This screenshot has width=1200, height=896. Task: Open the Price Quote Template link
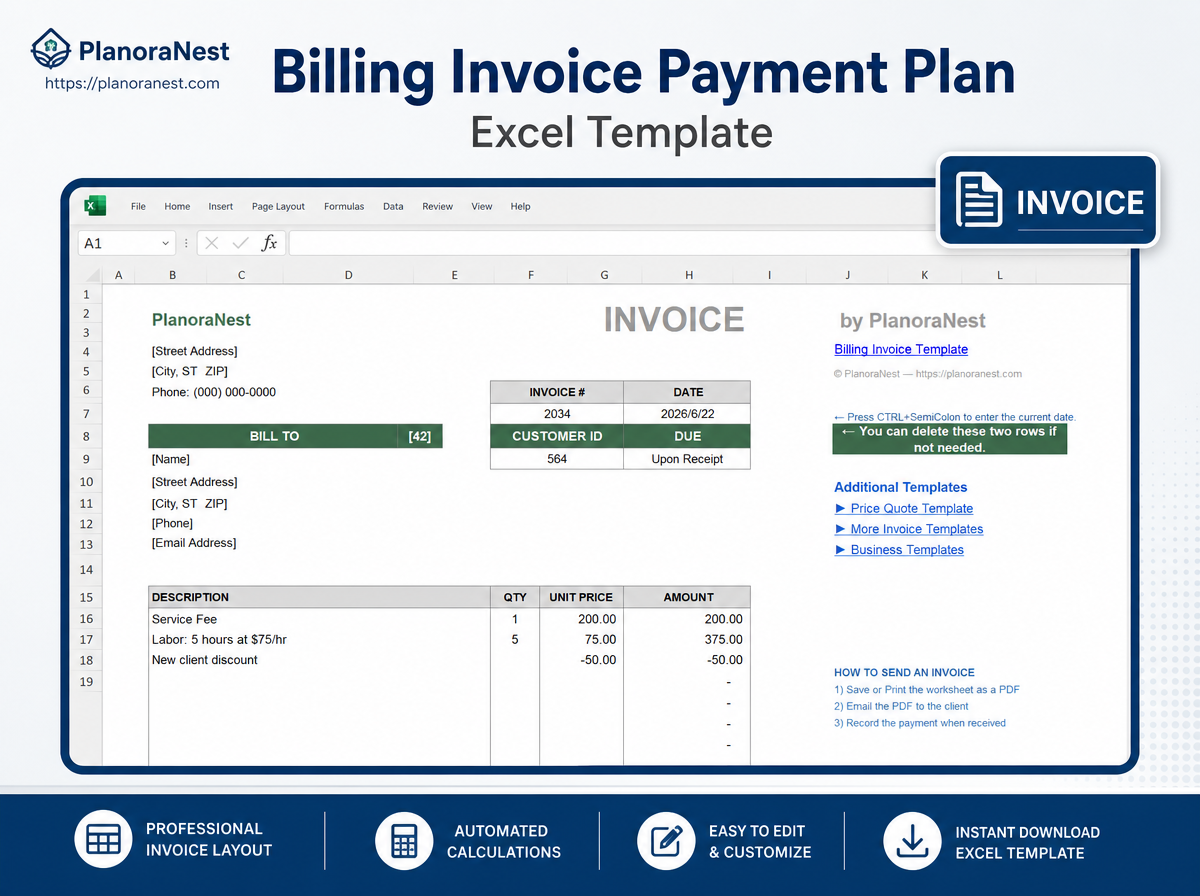904,508
